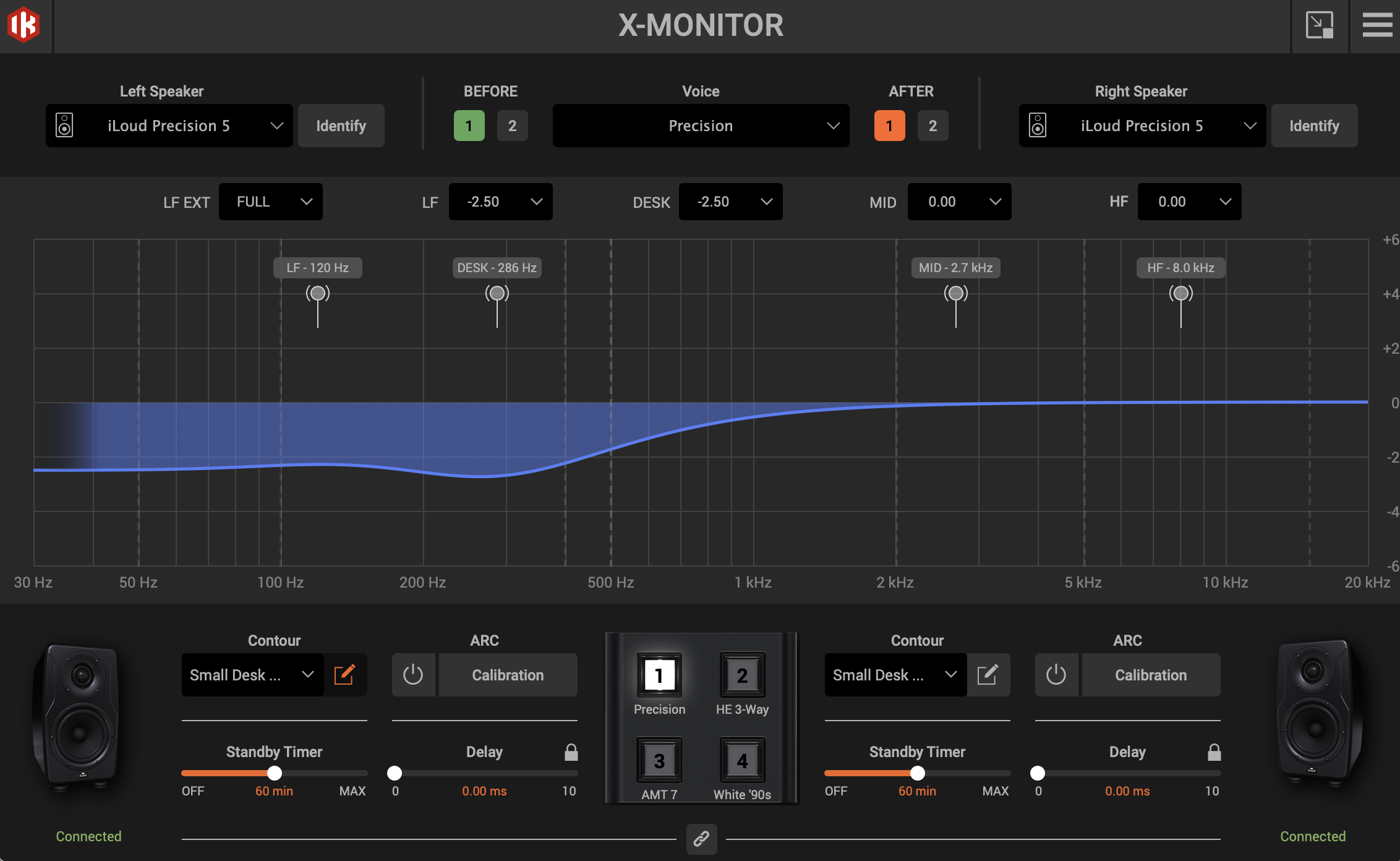
Task: Toggle the speaker link chain icon
Action: [x=701, y=839]
